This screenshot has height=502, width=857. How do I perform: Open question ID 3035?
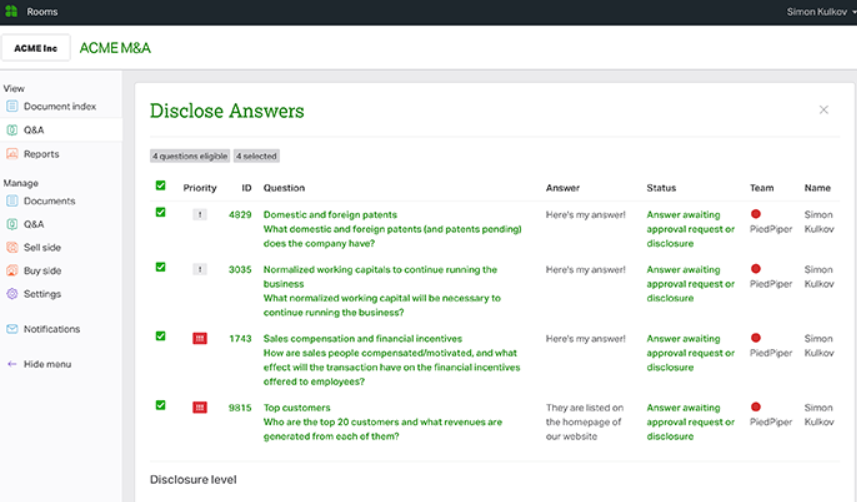point(240,270)
